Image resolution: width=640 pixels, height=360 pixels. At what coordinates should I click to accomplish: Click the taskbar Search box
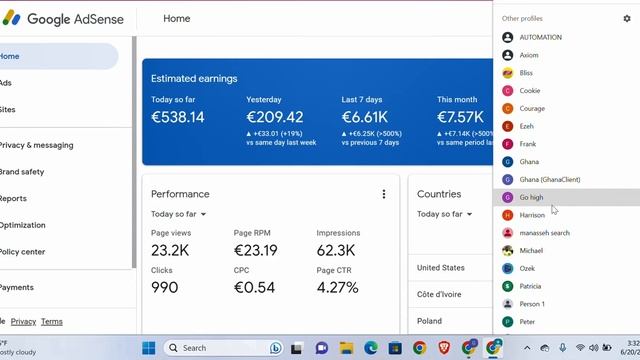(224, 348)
